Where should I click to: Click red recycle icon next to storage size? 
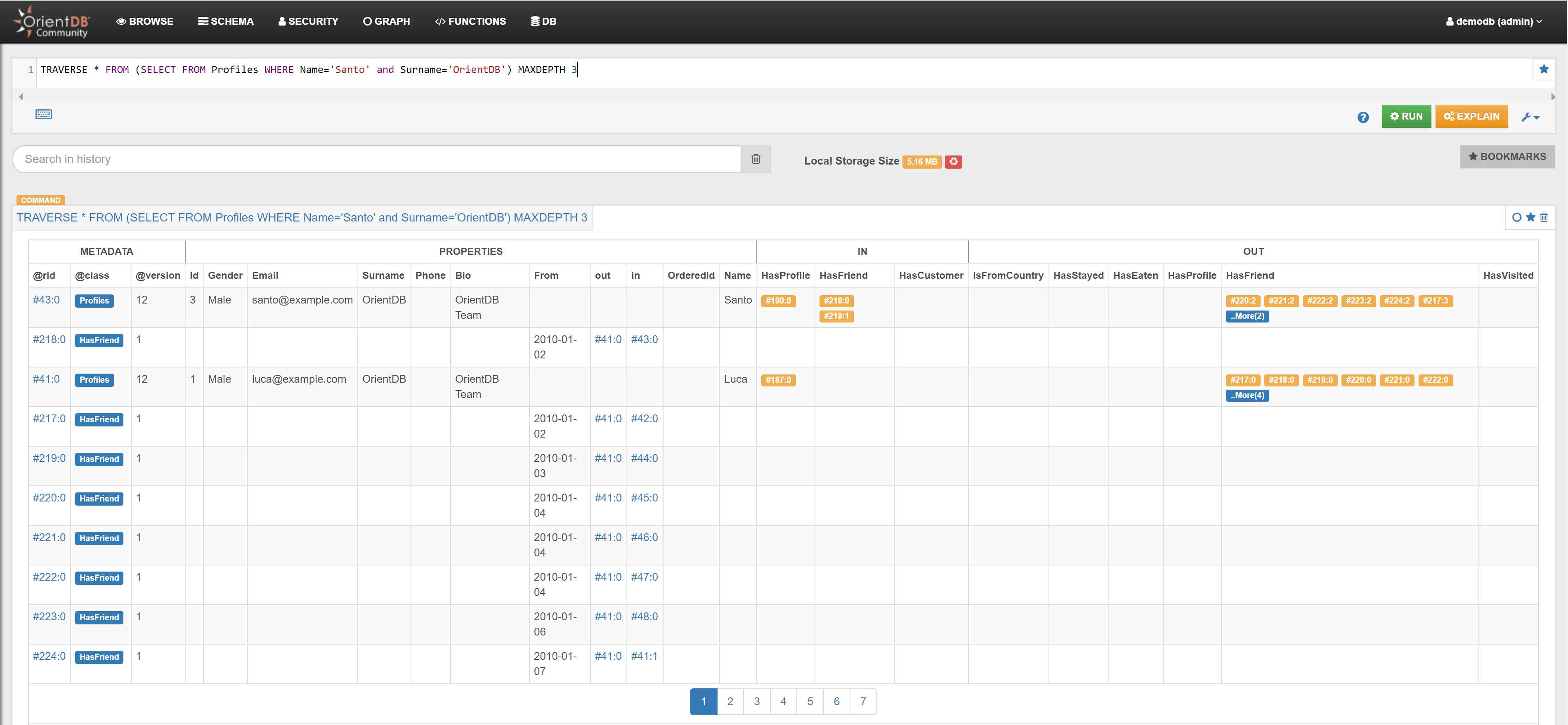(953, 161)
